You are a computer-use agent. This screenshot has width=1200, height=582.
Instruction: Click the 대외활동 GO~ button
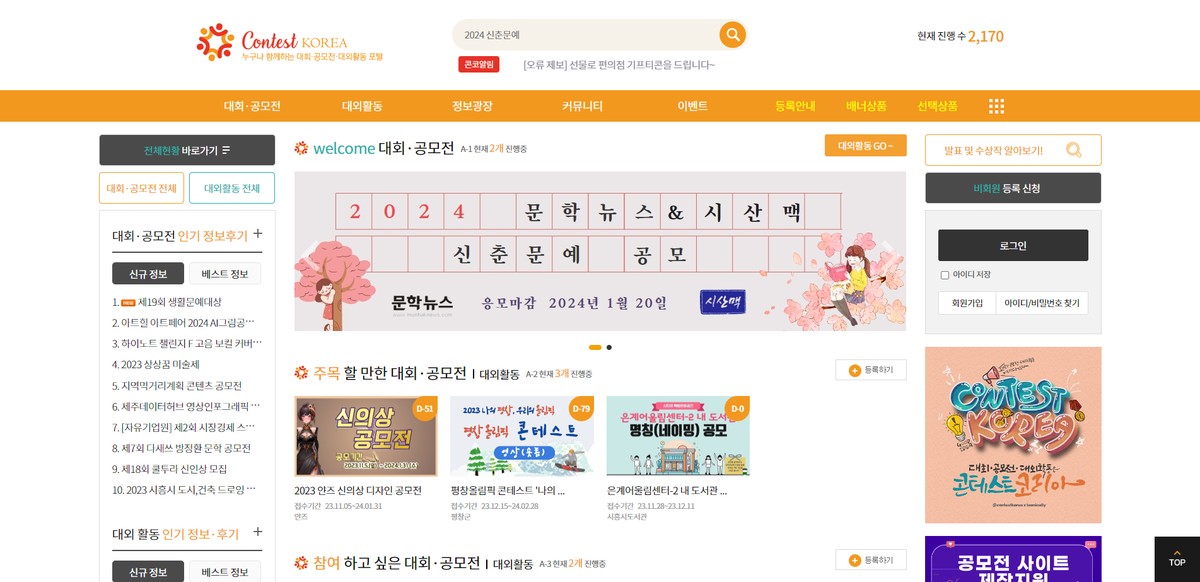click(x=865, y=146)
